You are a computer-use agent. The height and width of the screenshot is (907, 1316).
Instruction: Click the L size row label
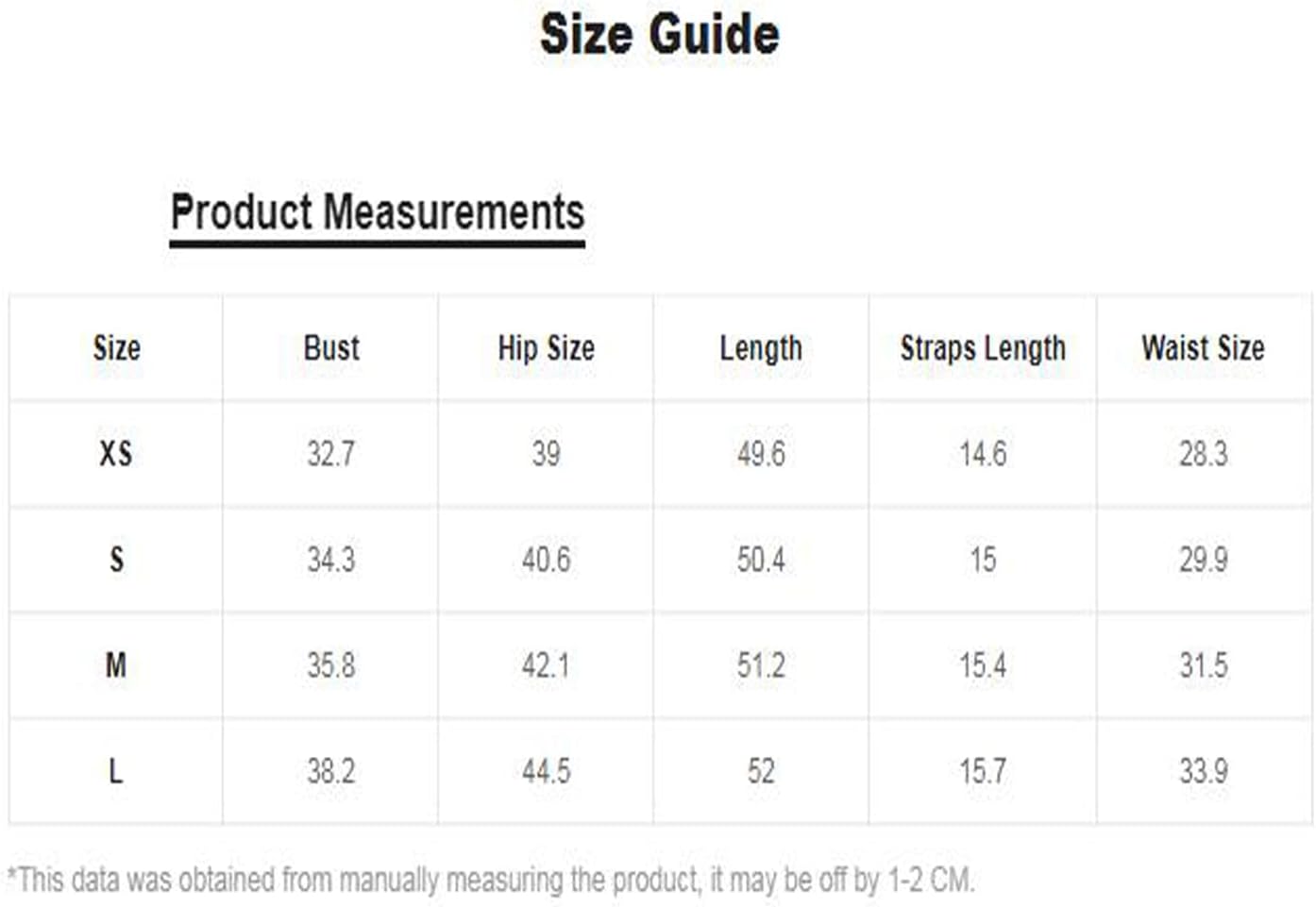pos(116,772)
